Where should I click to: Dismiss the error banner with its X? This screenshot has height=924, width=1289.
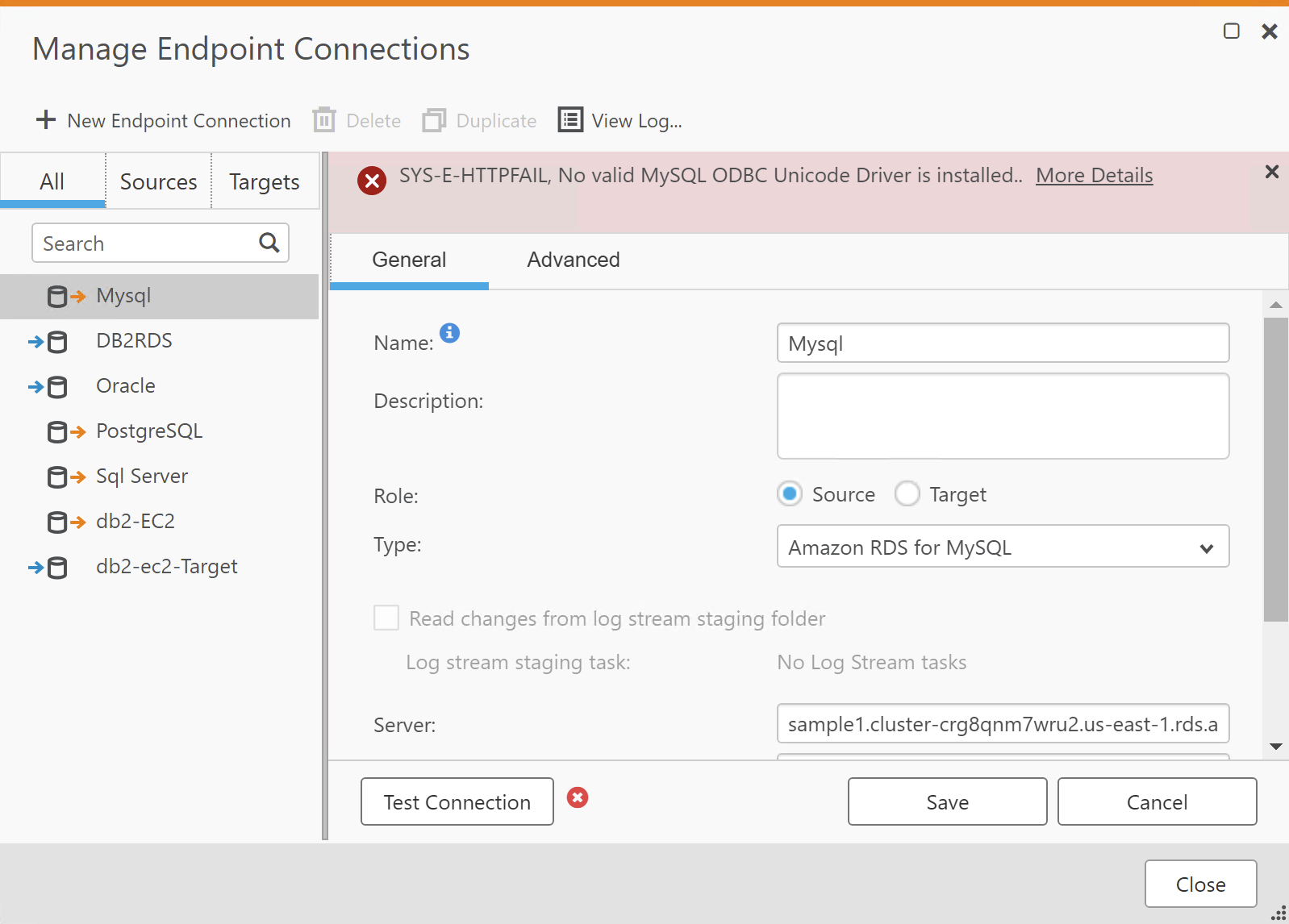1271,172
